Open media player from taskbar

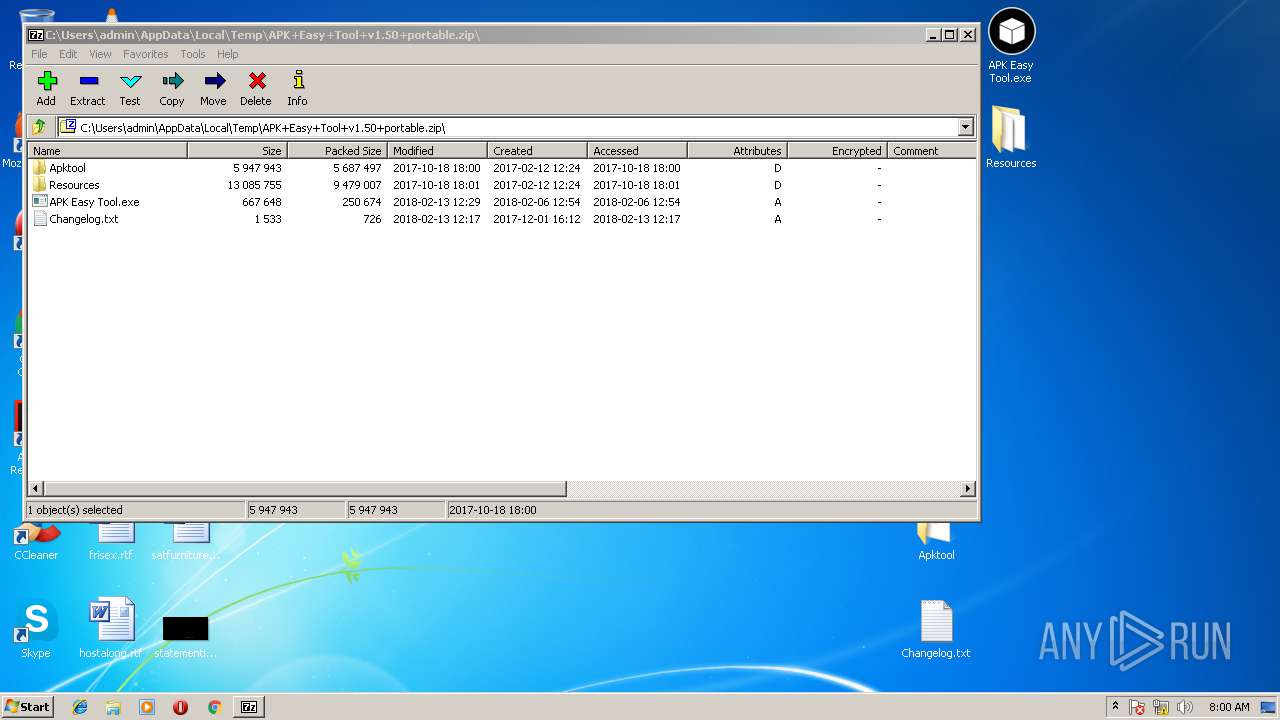(x=147, y=707)
